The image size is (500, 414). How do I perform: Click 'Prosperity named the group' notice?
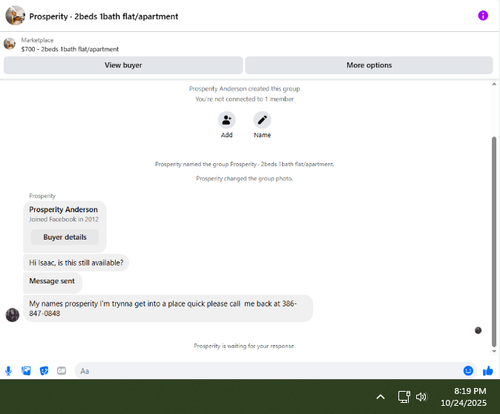pos(244,164)
